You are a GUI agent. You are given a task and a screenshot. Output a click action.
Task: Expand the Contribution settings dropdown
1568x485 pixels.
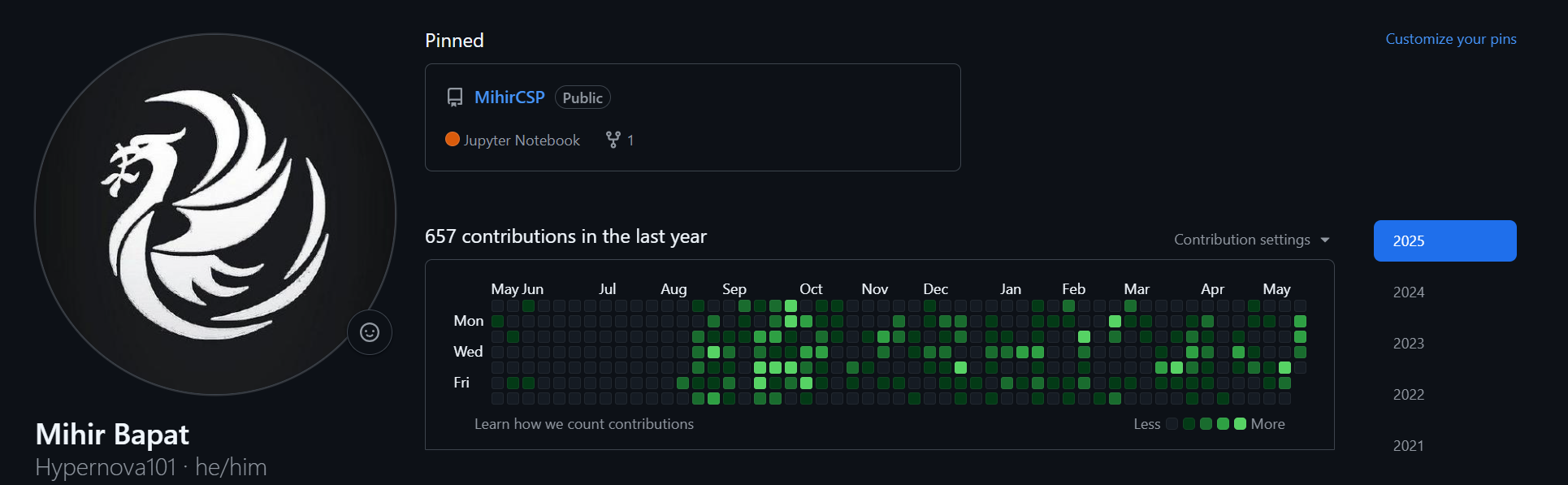coord(1252,240)
